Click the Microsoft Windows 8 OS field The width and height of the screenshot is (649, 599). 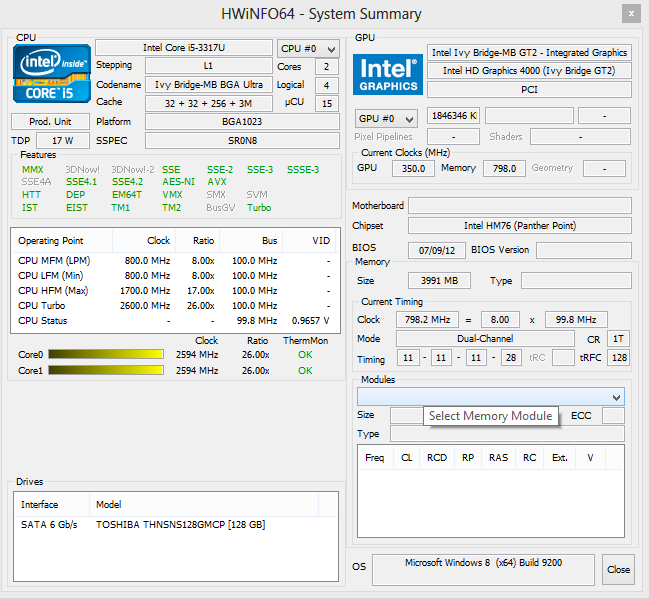coord(483,570)
